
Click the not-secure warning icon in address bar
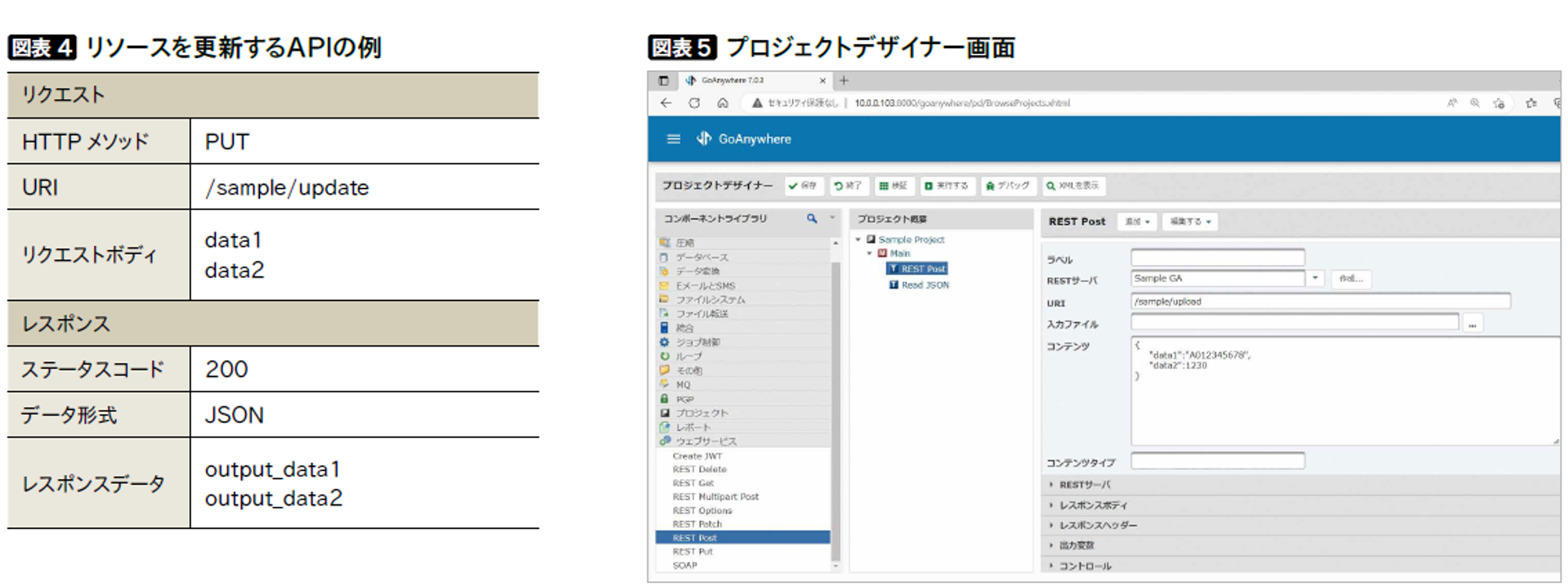click(x=757, y=103)
